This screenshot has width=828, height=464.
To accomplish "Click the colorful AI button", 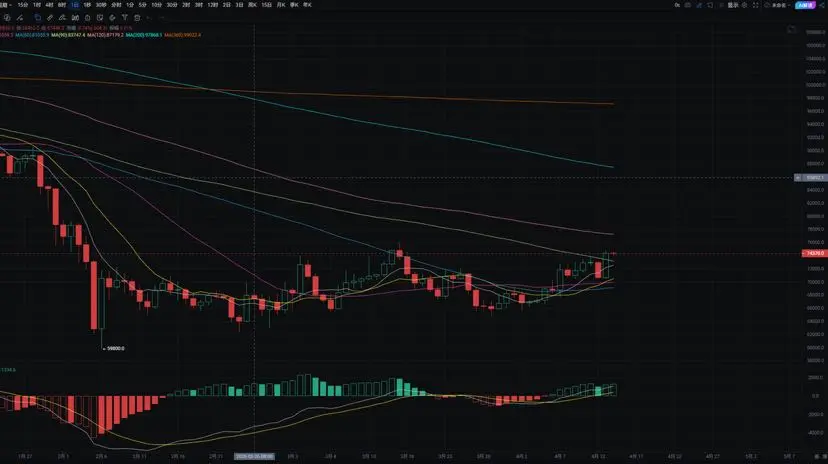I will [805, 5].
